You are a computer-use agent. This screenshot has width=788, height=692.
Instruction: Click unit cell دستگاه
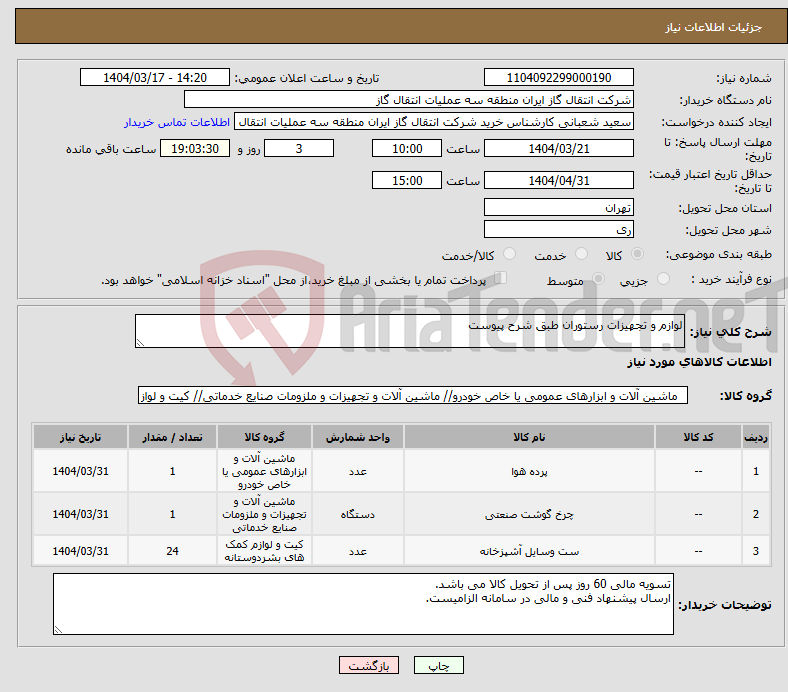357,514
